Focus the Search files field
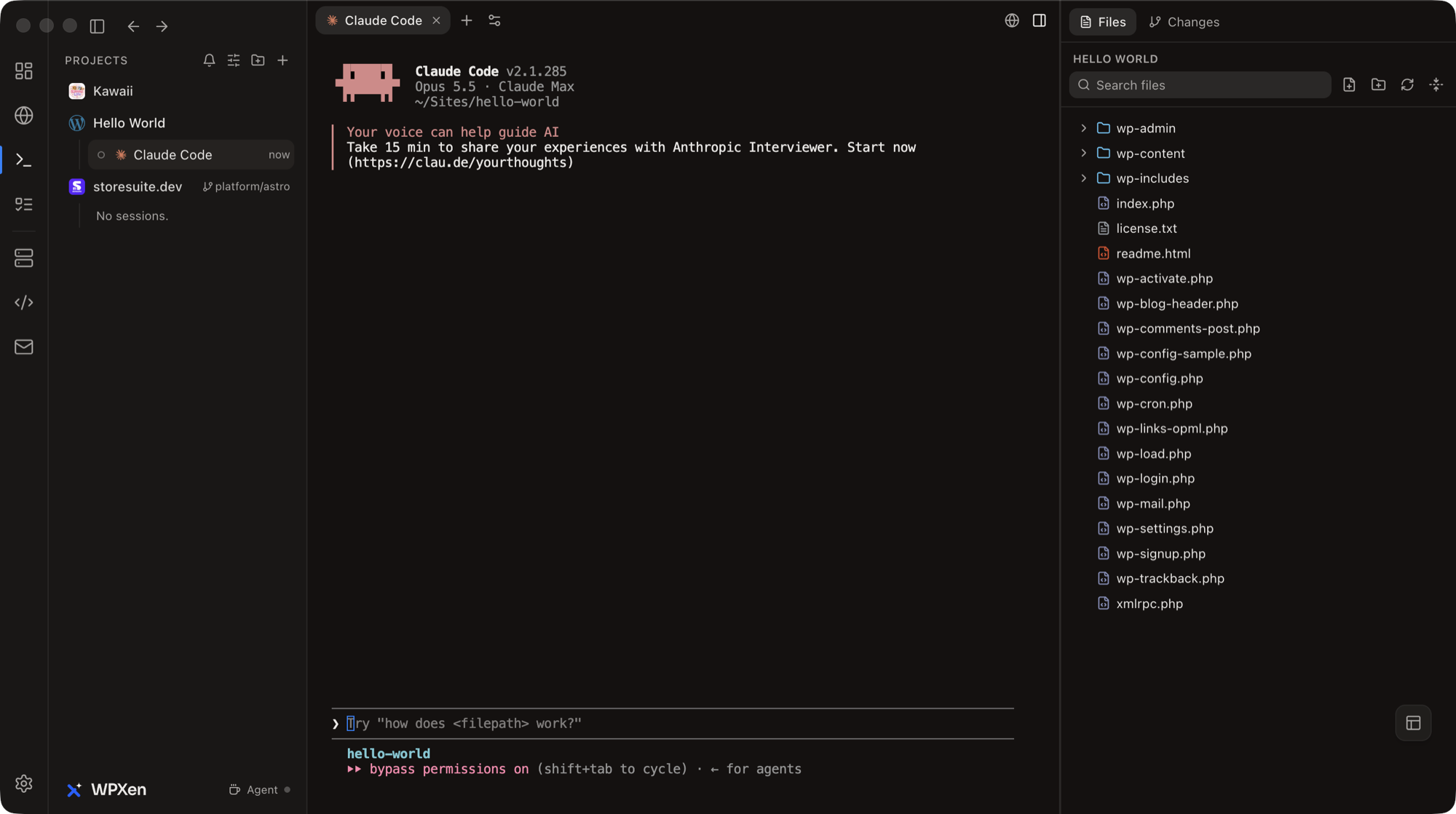The height and width of the screenshot is (814, 1456). click(1200, 85)
